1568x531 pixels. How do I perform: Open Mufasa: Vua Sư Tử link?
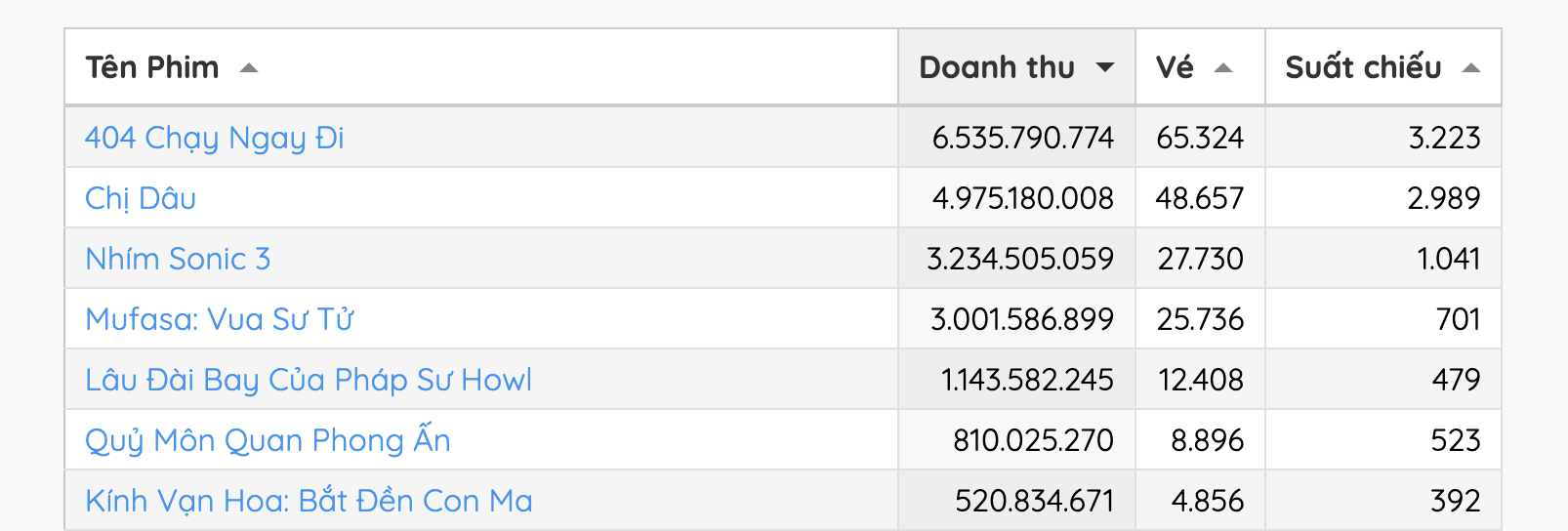(x=220, y=319)
